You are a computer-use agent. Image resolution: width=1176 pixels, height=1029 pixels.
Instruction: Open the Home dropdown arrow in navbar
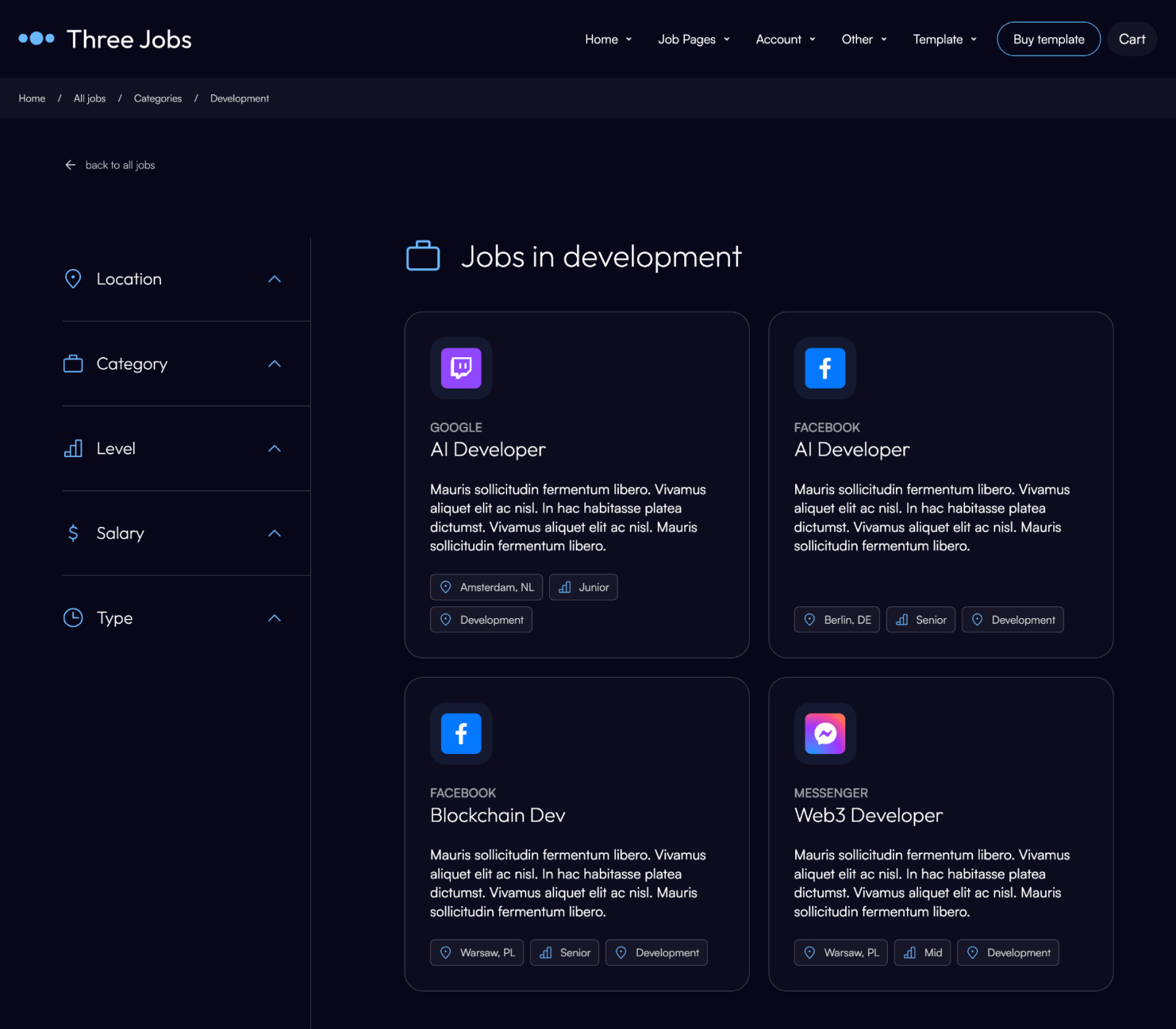click(x=628, y=40)
